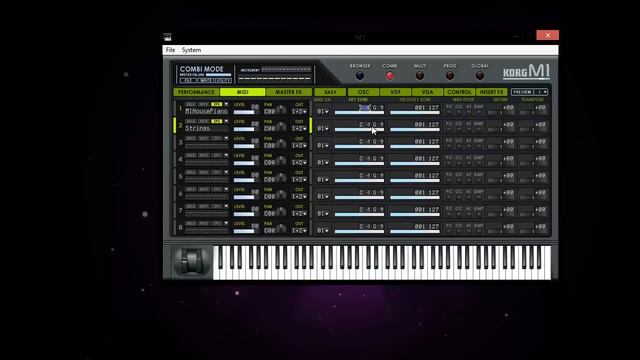This screenshot has width=640, height=360.
Task: Toggle SOLO on Strings timbre
Action: 191,122
